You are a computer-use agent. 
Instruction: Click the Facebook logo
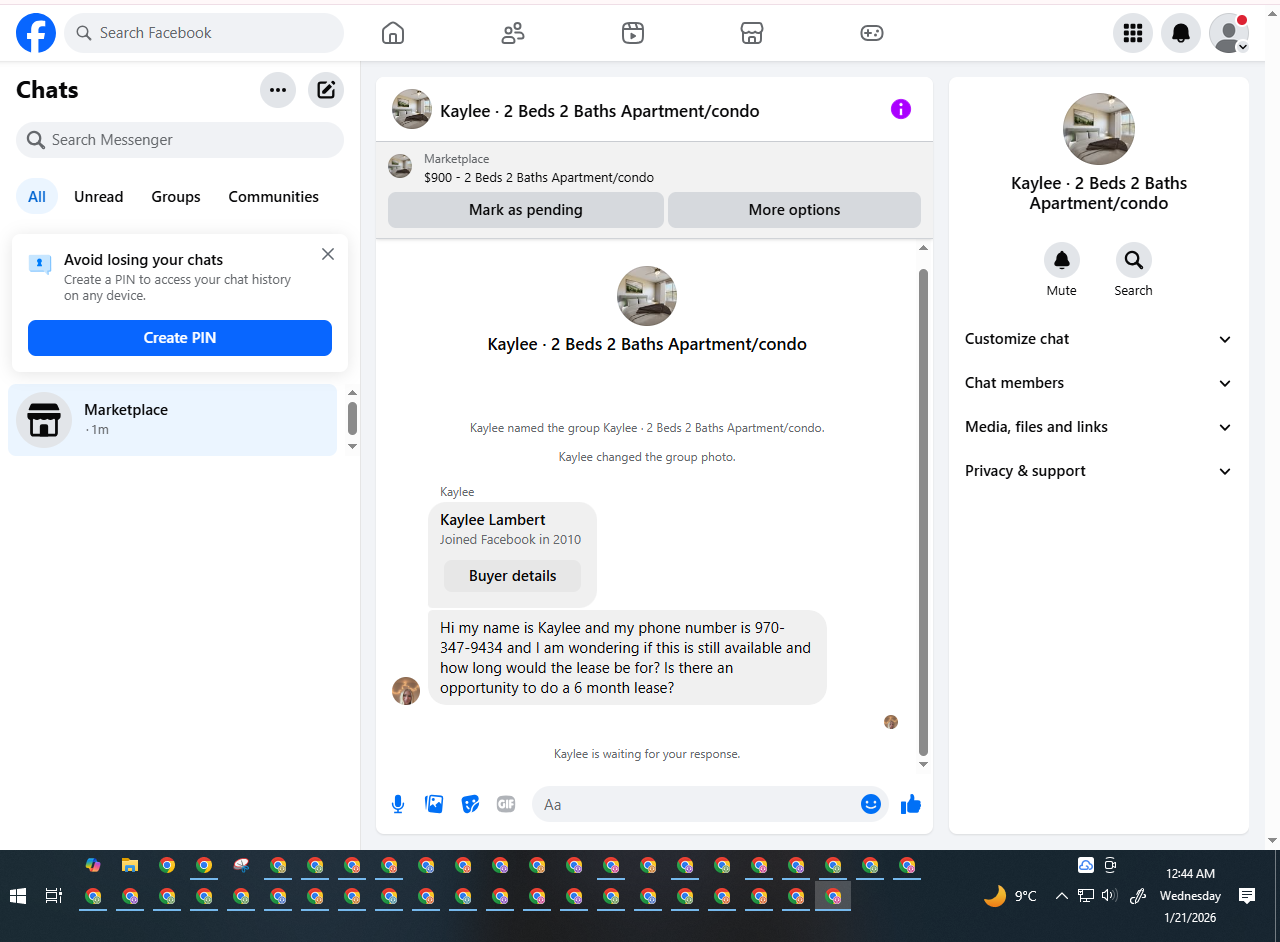tap(36, 33)
